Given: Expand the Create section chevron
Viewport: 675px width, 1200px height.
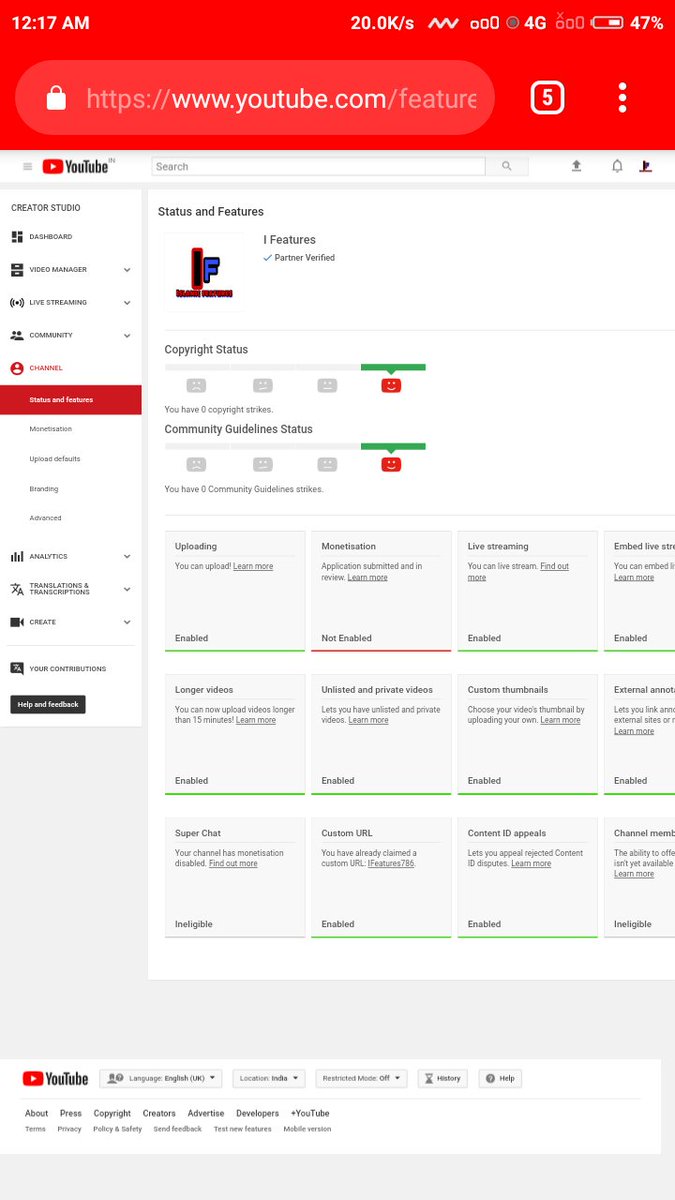Looking at the screenshot, I should coord(127,622).
